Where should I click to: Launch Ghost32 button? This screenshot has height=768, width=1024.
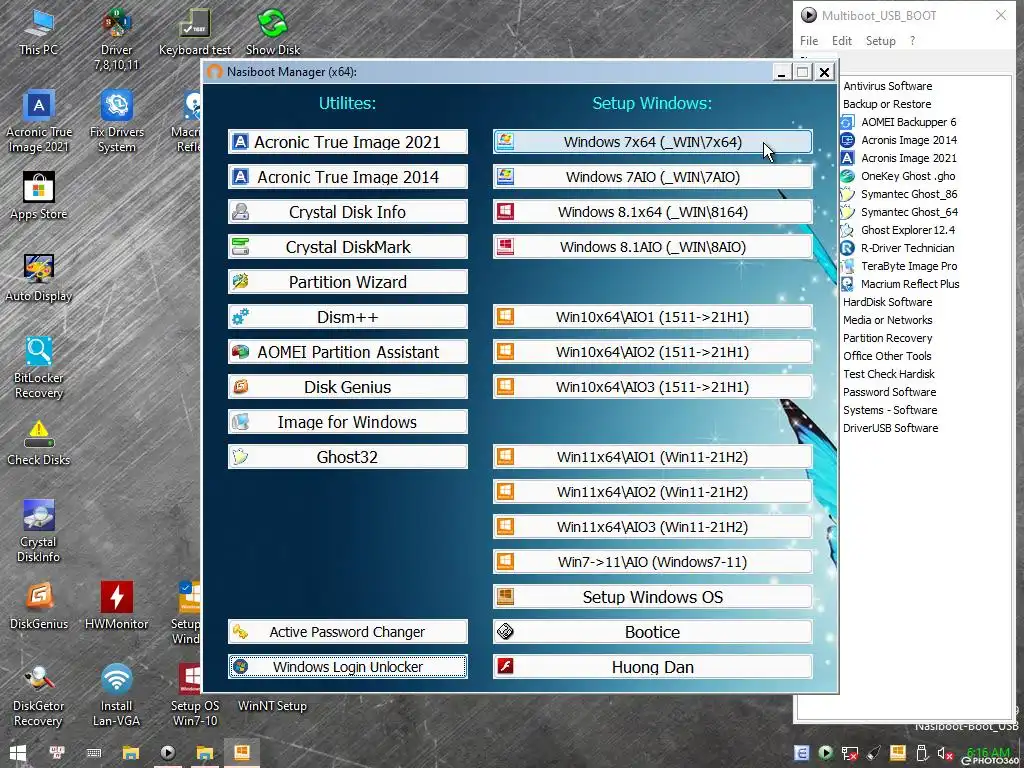tap(347, 456)
